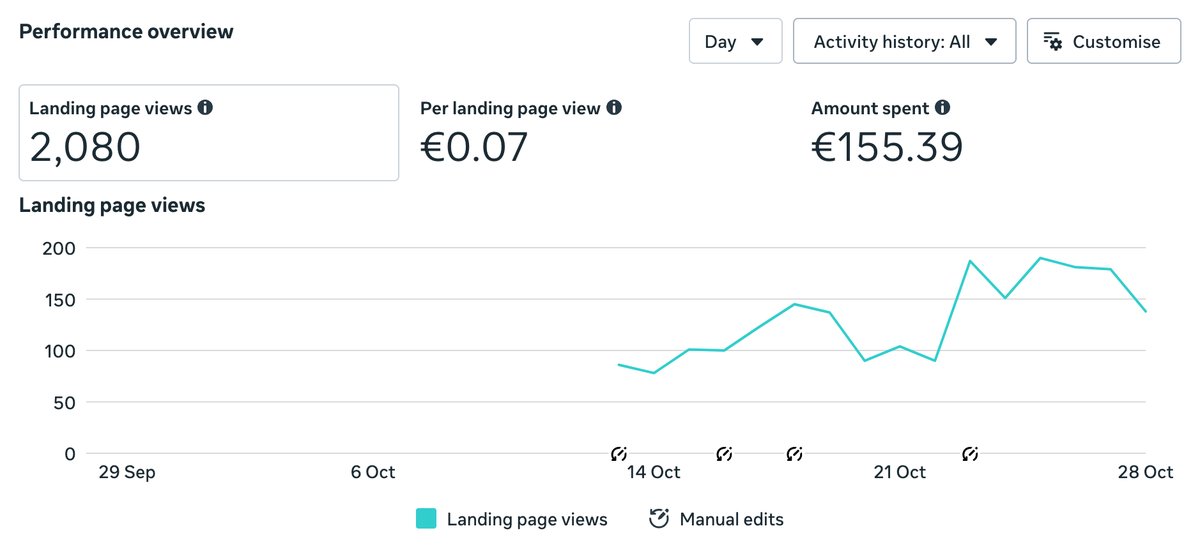Image resolution: width=1200 pixels, height=549 pixels.
Task: Click the 29 Sep axis label
Action: point(126,472)
